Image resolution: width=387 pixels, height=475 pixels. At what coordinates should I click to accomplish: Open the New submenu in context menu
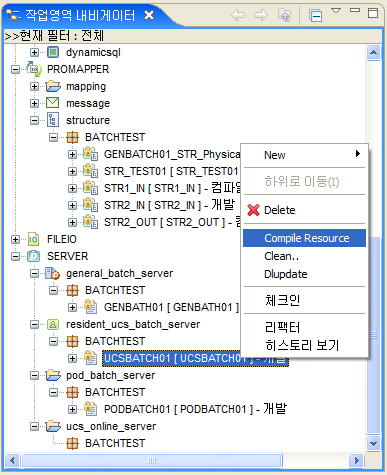(x=305, y=155)
